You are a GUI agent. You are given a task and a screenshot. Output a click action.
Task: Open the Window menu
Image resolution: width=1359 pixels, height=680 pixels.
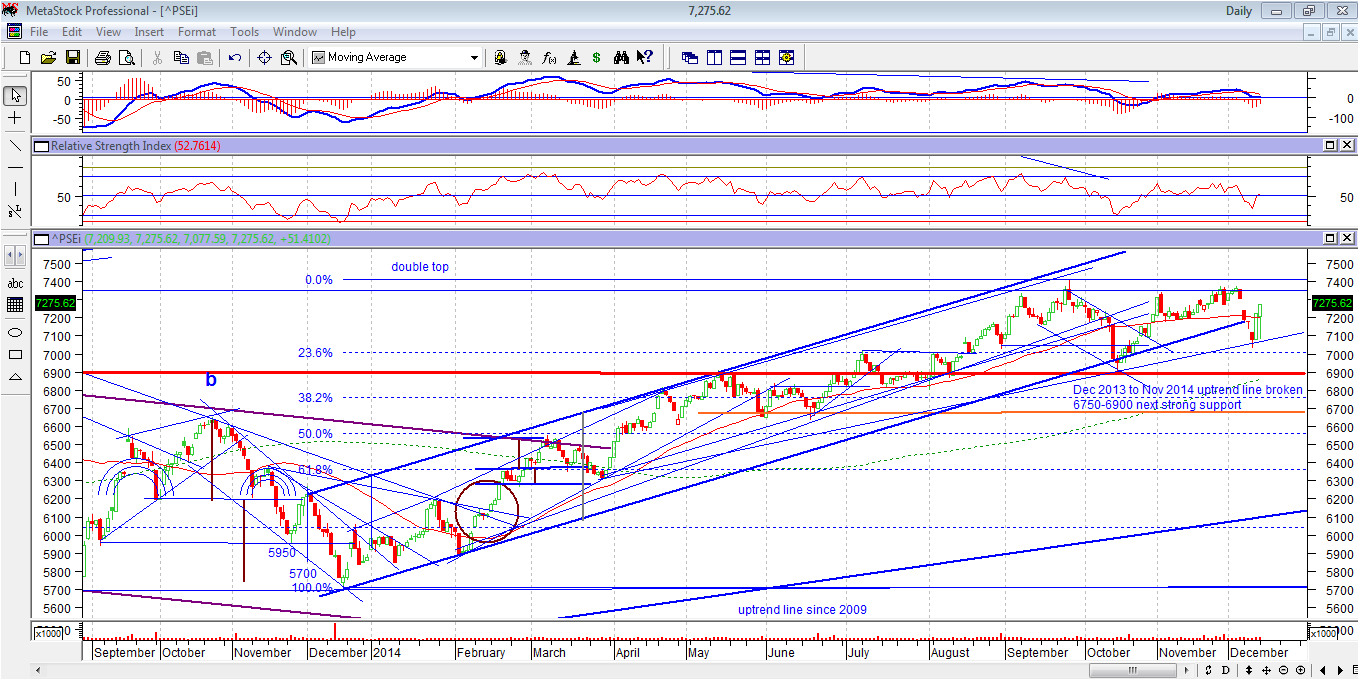[294, 31]
